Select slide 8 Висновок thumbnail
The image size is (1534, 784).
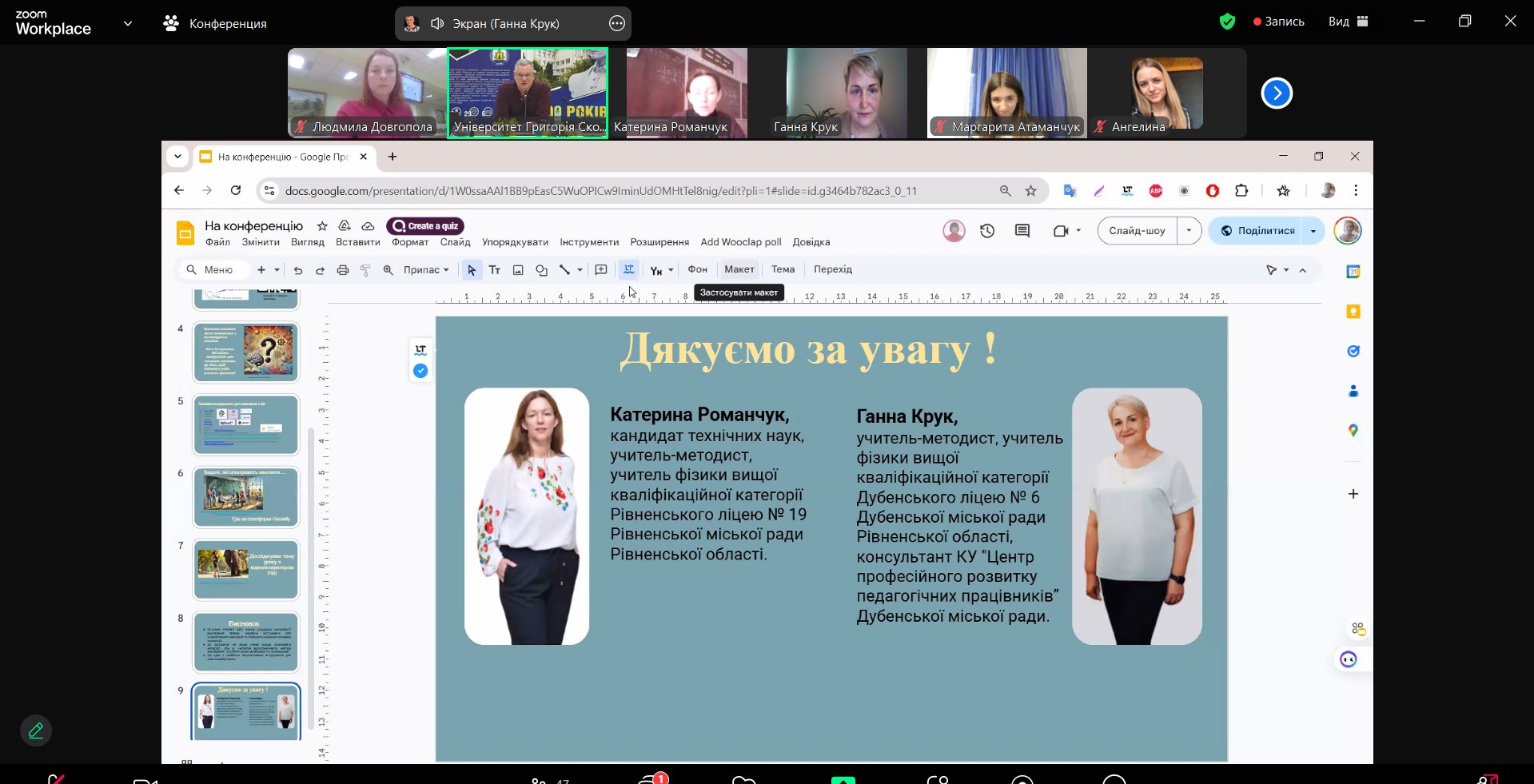tap(246, 643)
